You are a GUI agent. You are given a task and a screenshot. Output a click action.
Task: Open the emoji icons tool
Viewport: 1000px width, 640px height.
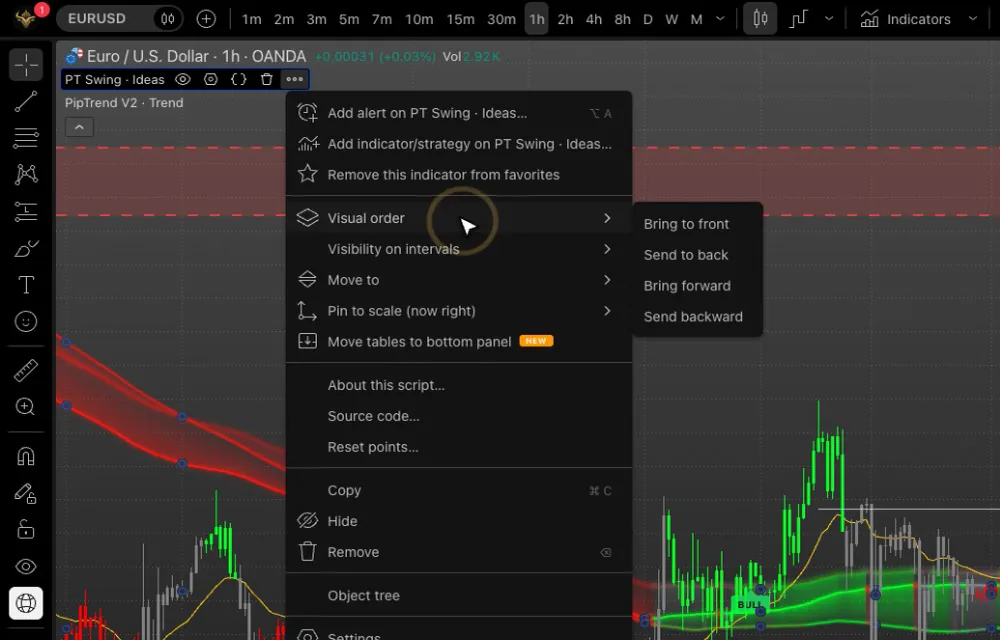pyautogui.click(x=26, y=321)
